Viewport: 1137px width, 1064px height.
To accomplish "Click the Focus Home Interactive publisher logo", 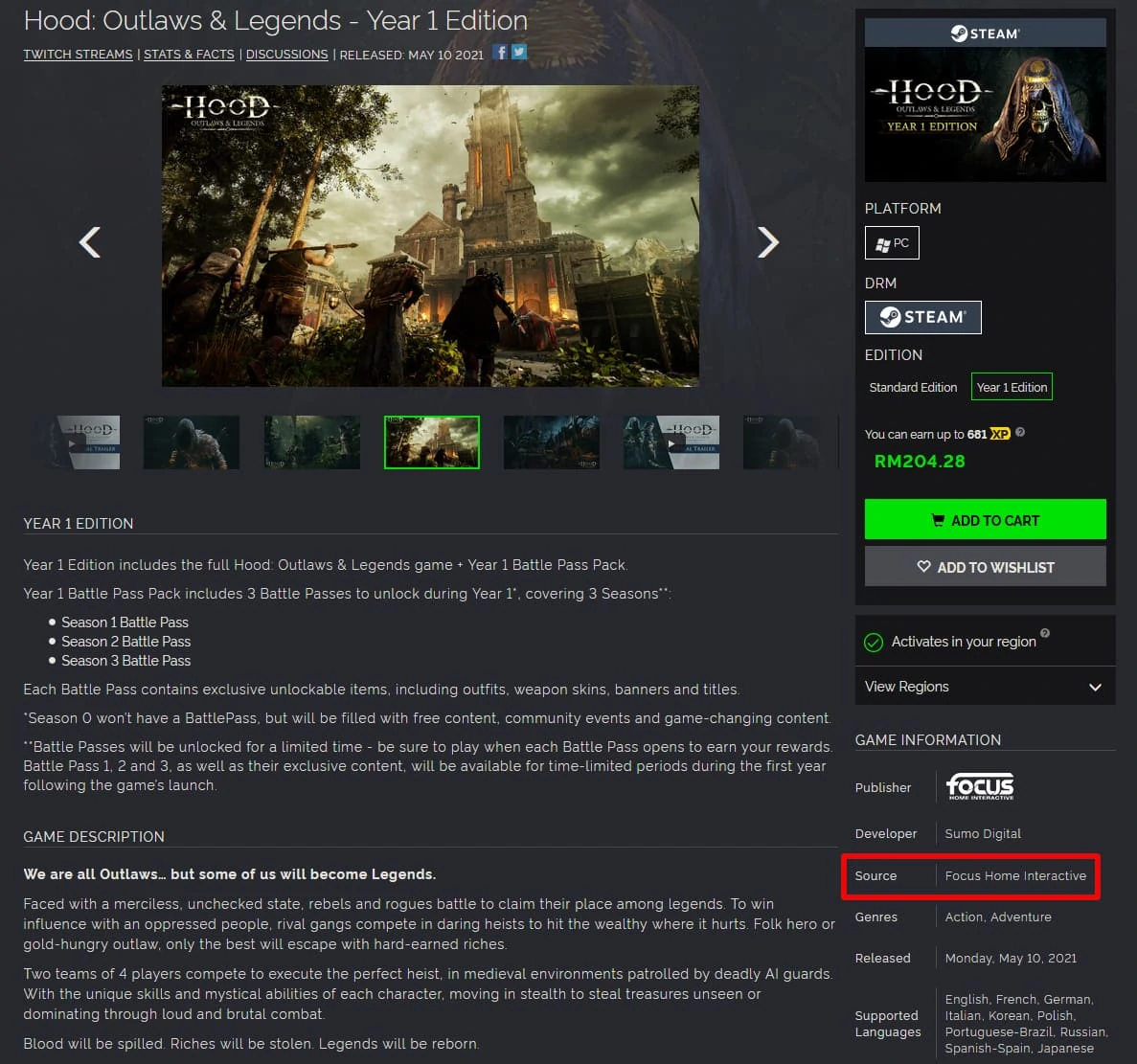I will tap(980, 786).
